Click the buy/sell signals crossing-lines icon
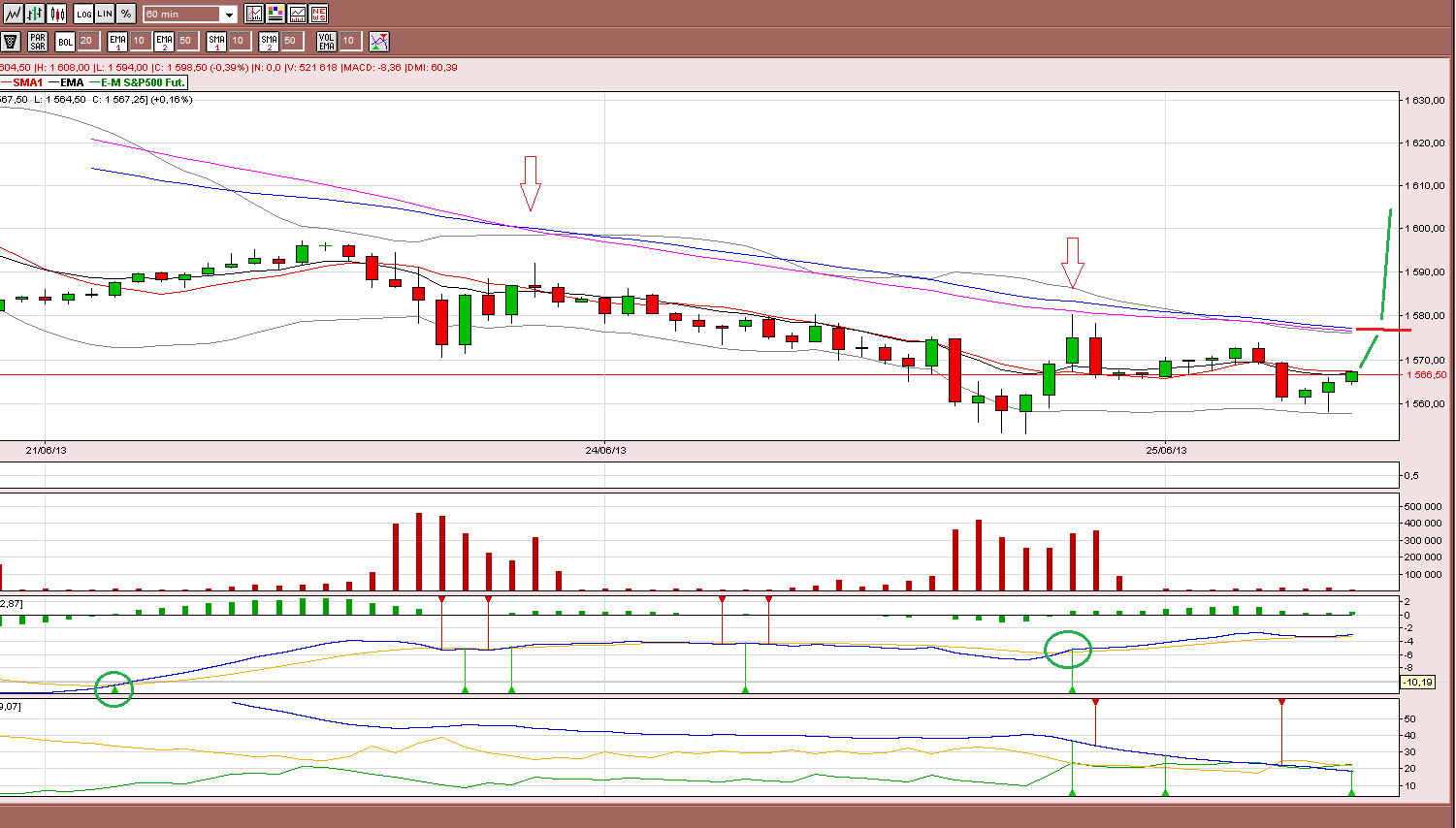Image resolution: width=1456 pixels, height=828 pixels. pyautogui.click(x=379, y=41)
